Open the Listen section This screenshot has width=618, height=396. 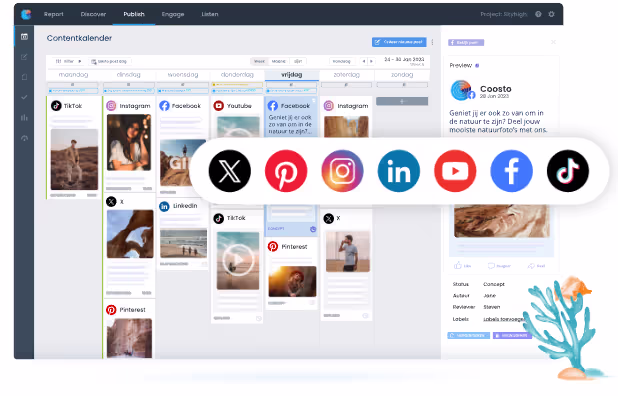point(210,14)
